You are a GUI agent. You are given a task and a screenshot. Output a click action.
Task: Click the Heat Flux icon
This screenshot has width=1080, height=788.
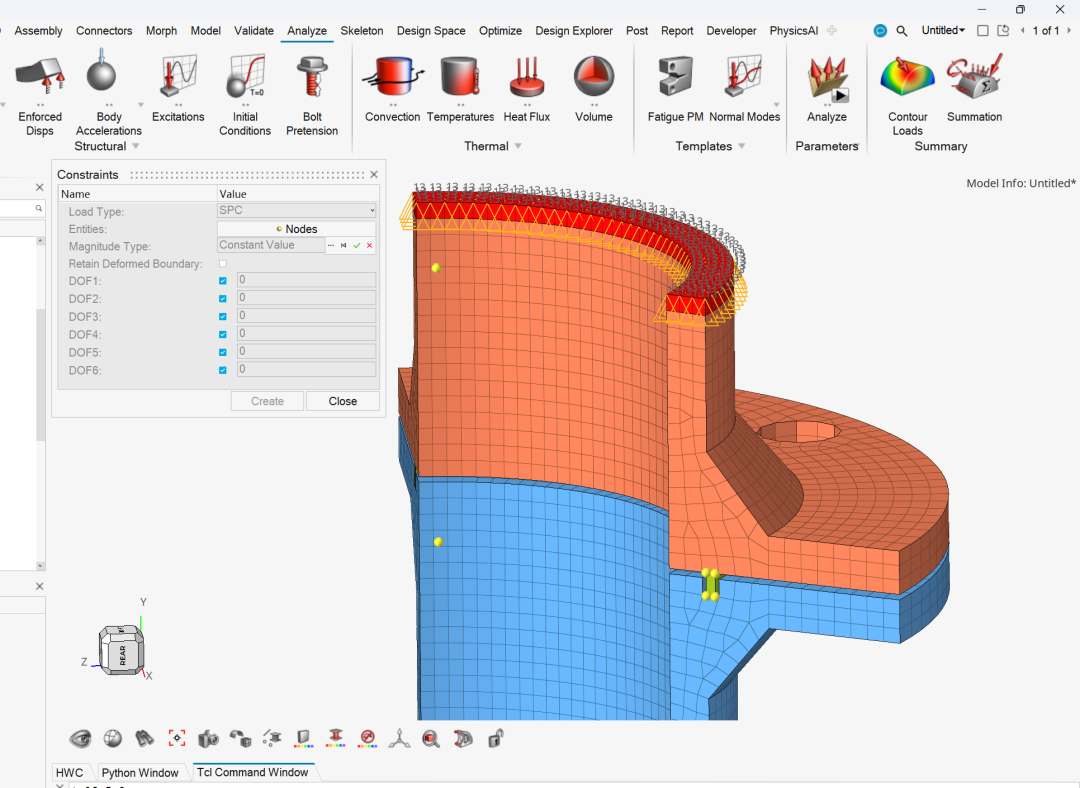click(527, 78)
